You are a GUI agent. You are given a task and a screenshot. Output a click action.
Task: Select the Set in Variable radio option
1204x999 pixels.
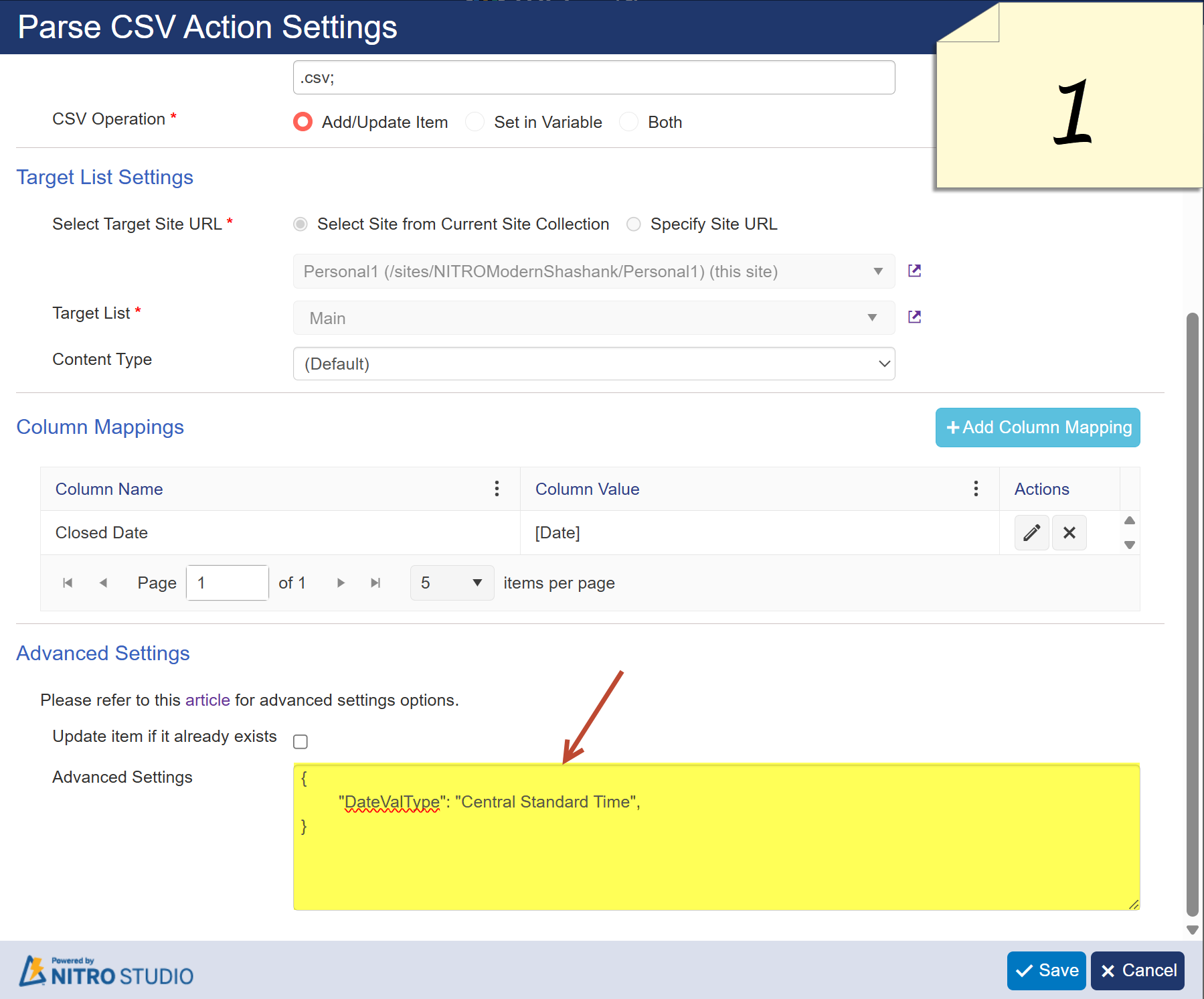coord(475,122)
